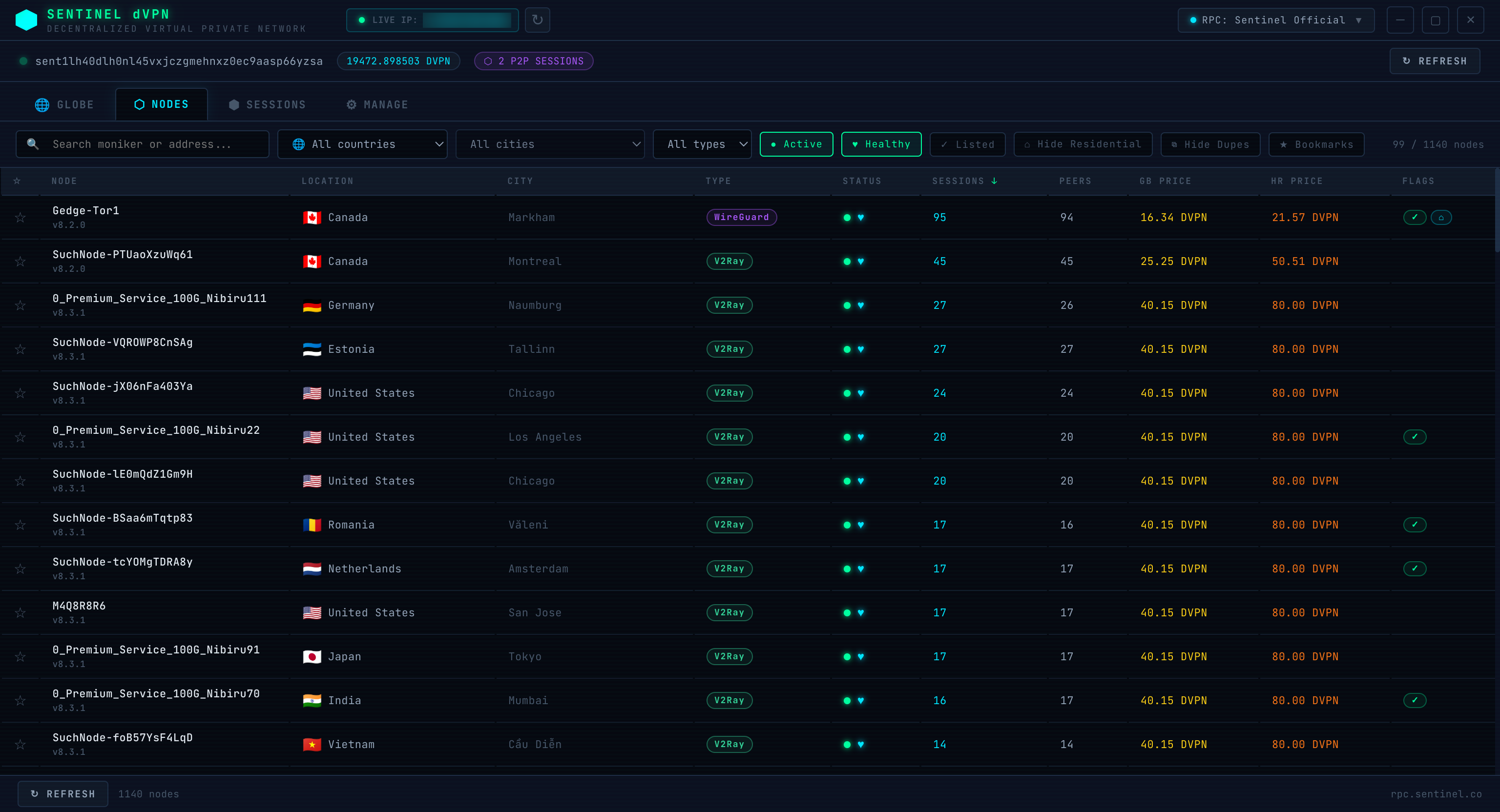The width and height of the screenshot is (1500, 812).
Task: Open the RPC Sentinel Official selector
Action: click(x=1276, y=20)
